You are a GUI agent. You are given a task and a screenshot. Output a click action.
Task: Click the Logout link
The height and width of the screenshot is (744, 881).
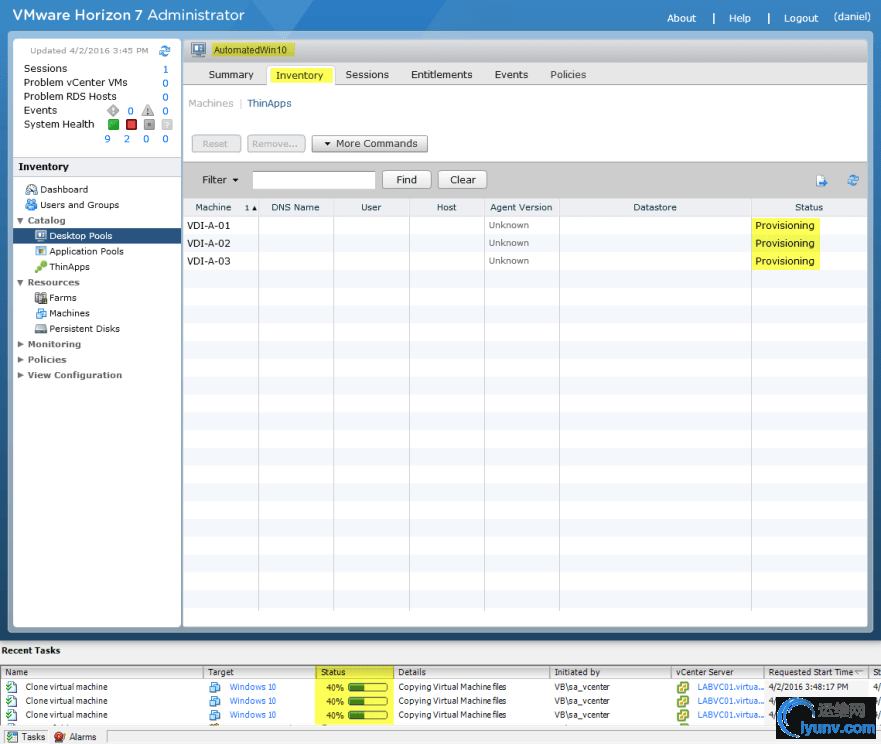801,18
